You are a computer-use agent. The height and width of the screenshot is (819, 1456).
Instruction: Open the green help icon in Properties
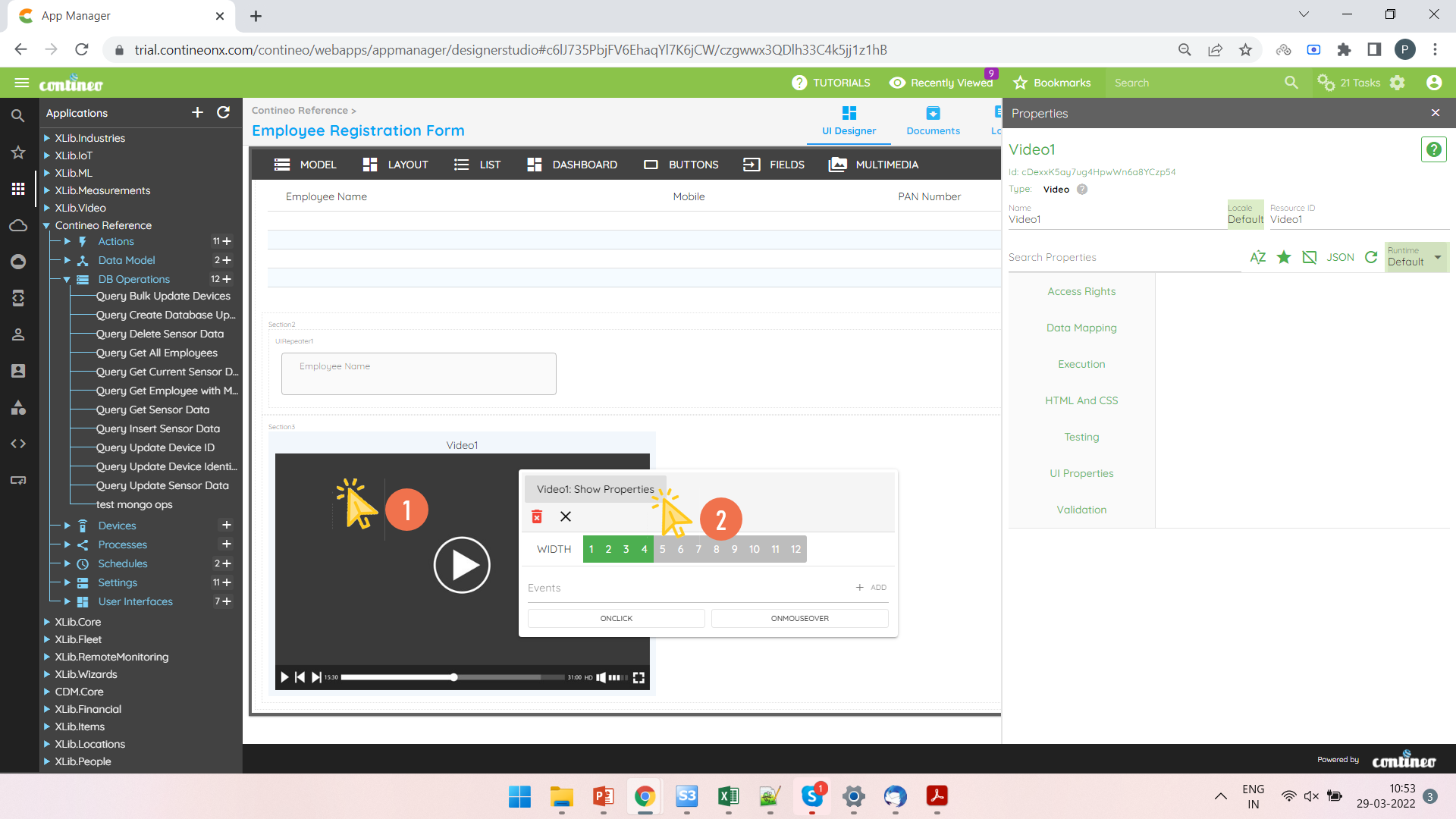(x=1433, y=149)
